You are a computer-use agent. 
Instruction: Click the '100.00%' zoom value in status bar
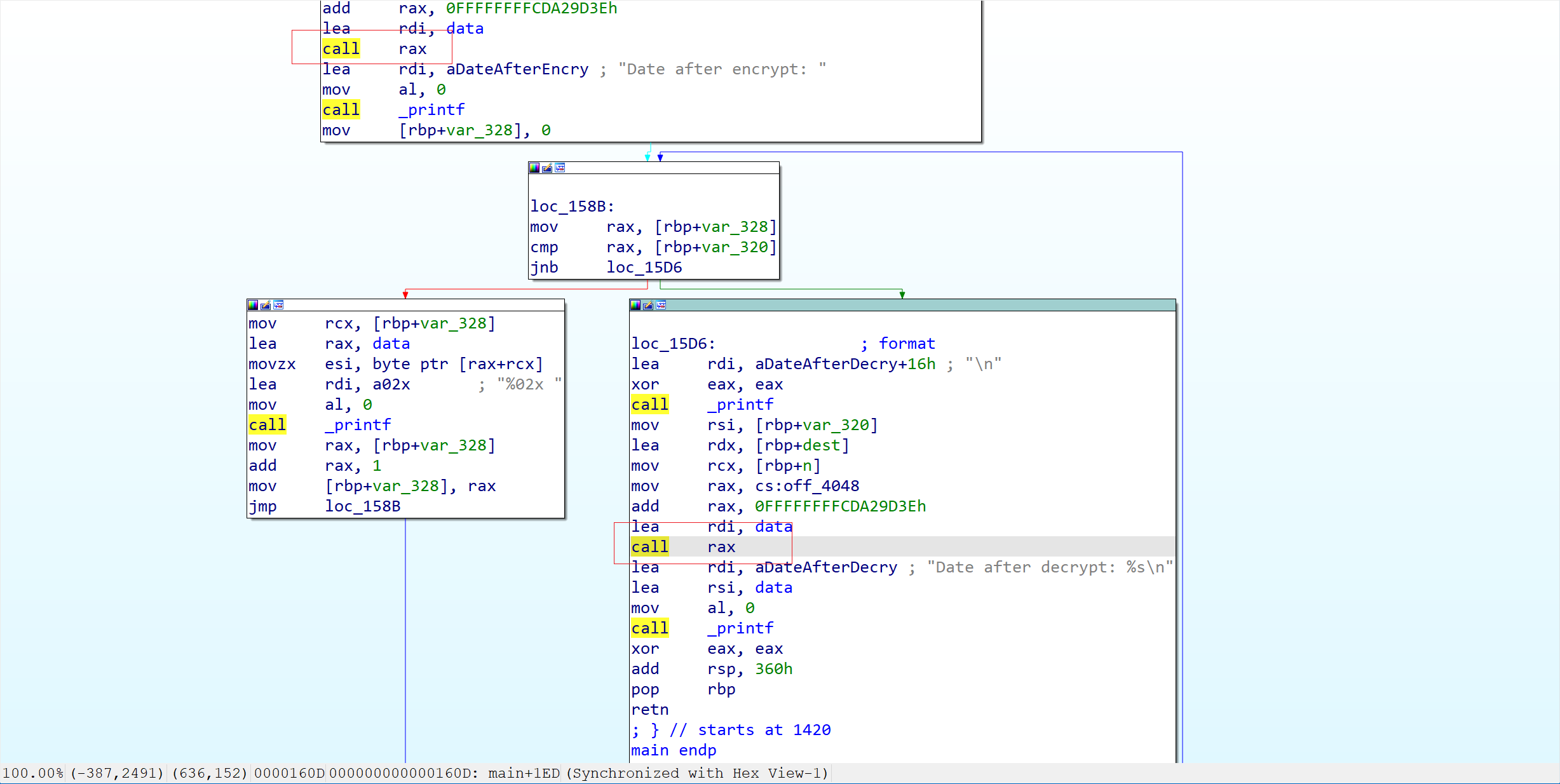[x=33, y=773]
